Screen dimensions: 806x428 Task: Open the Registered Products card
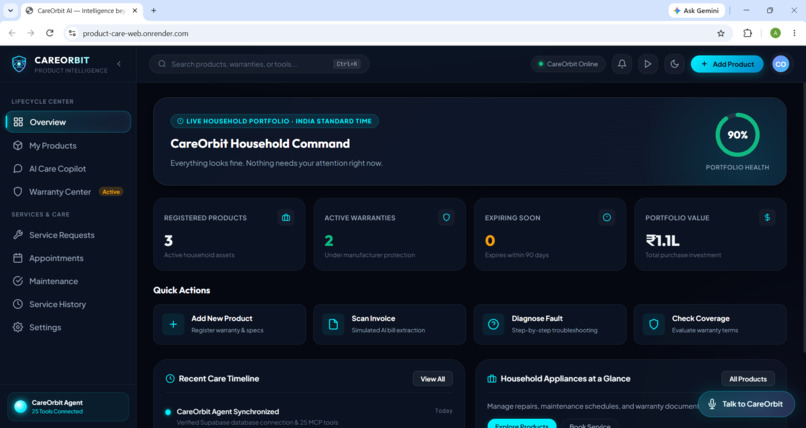(x=229, y=234)
